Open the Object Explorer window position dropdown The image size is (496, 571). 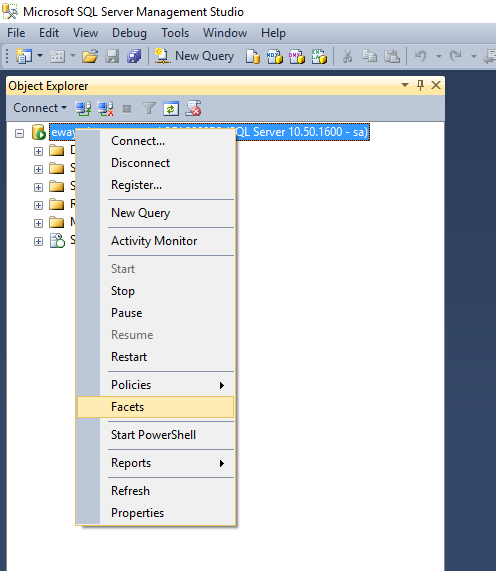click(x=405, y=85)
